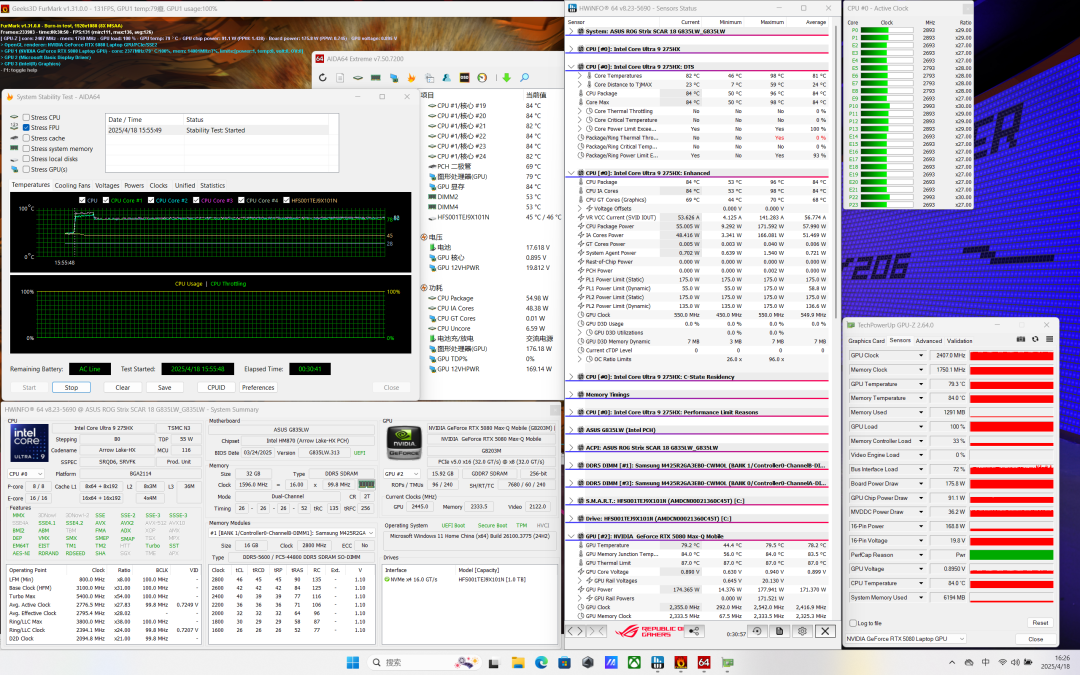Image resolution: width=1080 pixels, height=675 pixels.
Task: Switch to the Voltages tab
Action: (x=107, y=186)
